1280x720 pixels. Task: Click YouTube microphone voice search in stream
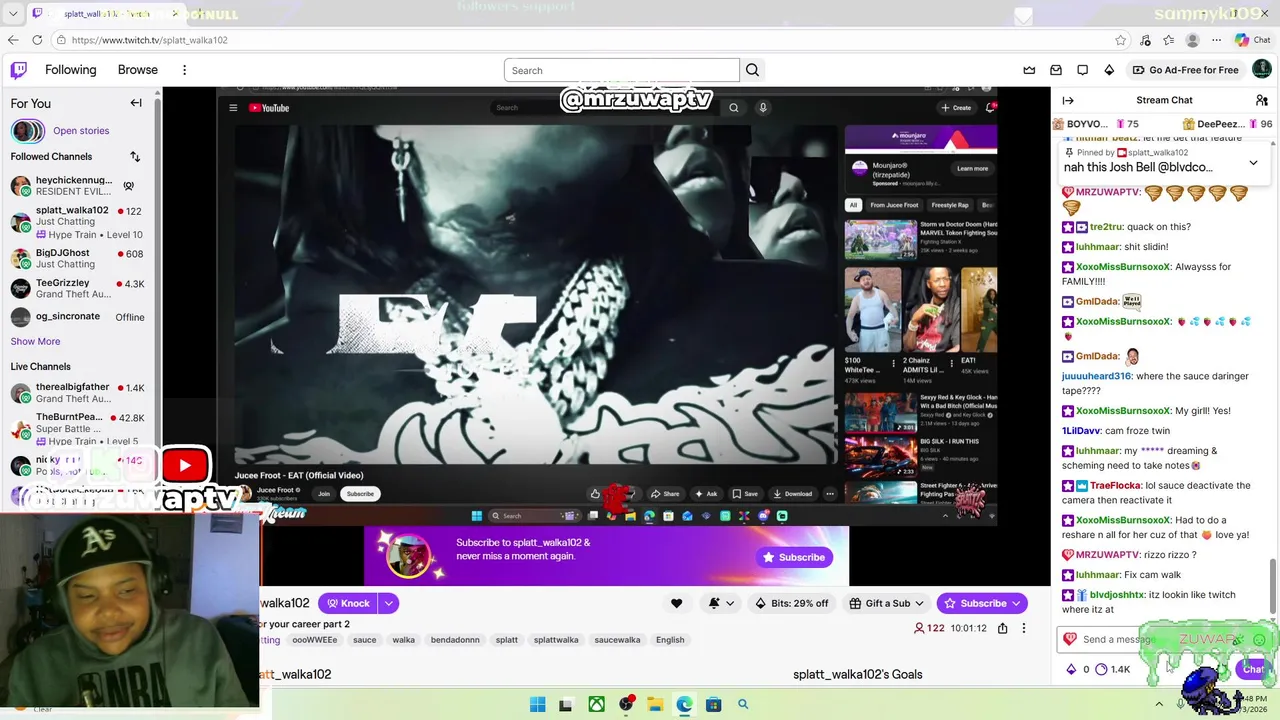tap(762, 108)
